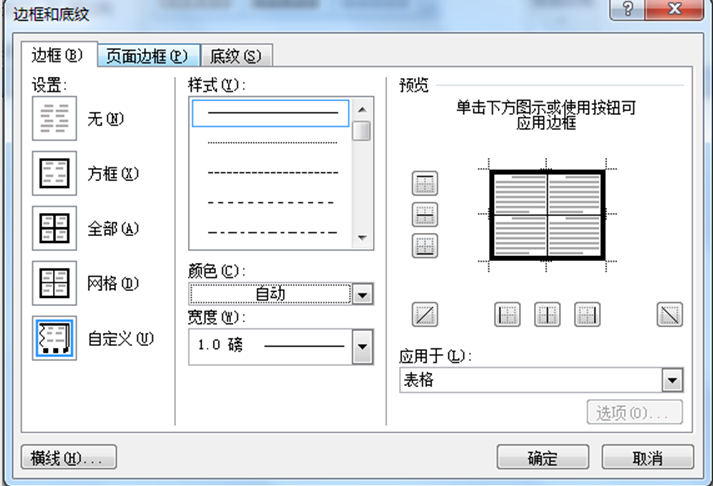Apply the 全部 all-borders setting
The width and height of the screenshot is (713, 486).
tap(54, 229)
